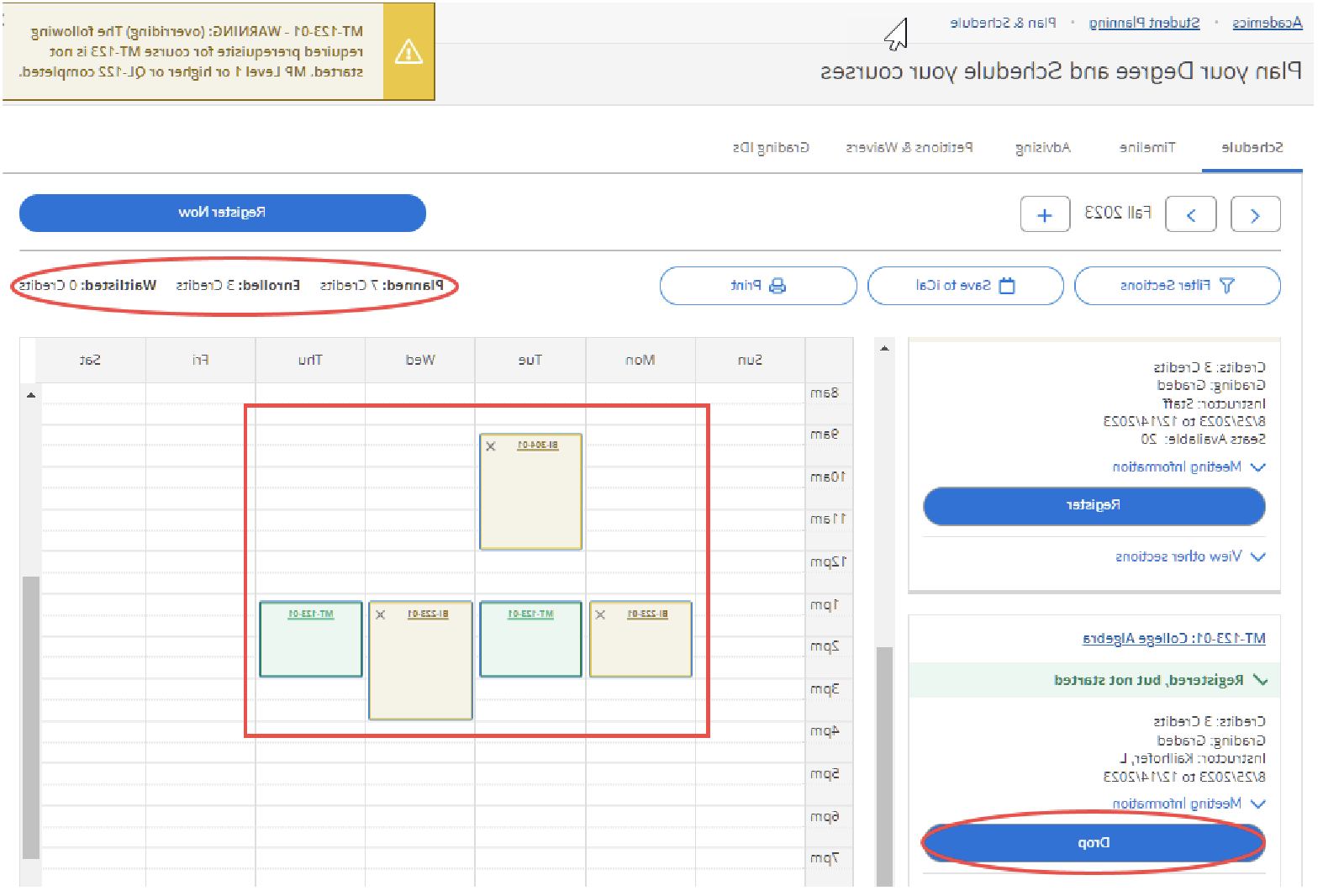1323x896 pixels.
Task: Click the Sun column header
Action: coord(750,360)
